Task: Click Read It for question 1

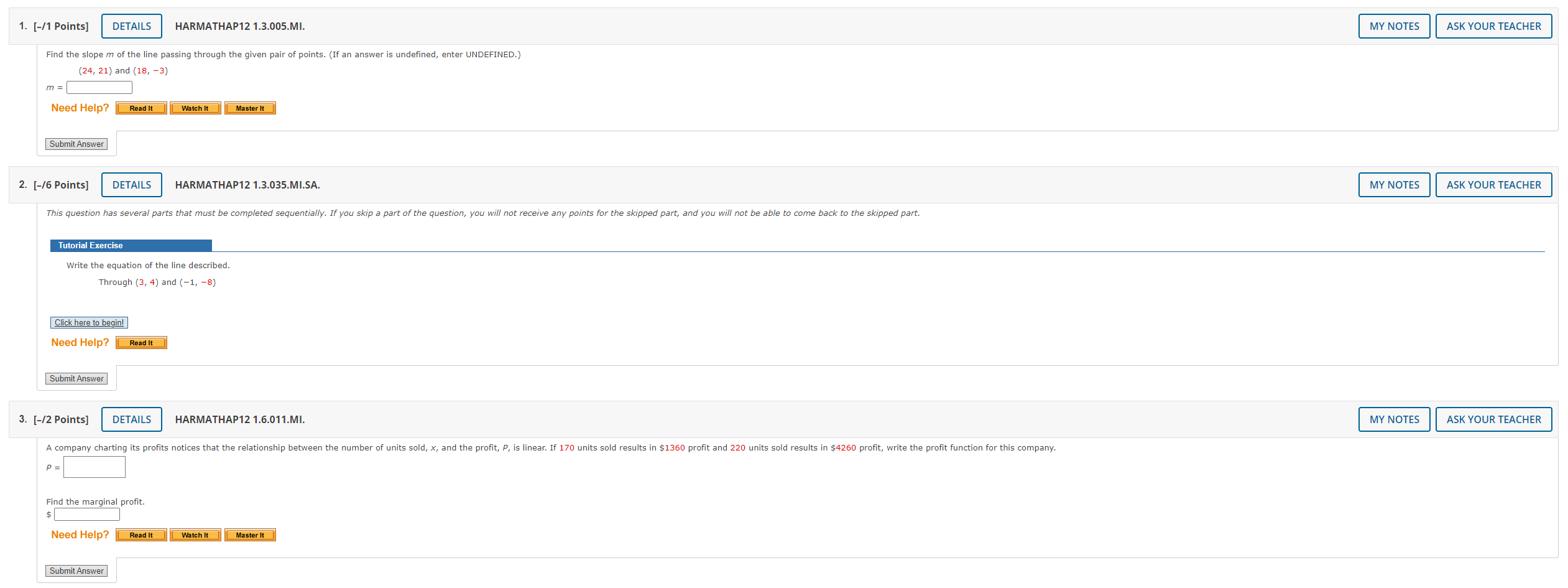Action: [x=141, y=108]
